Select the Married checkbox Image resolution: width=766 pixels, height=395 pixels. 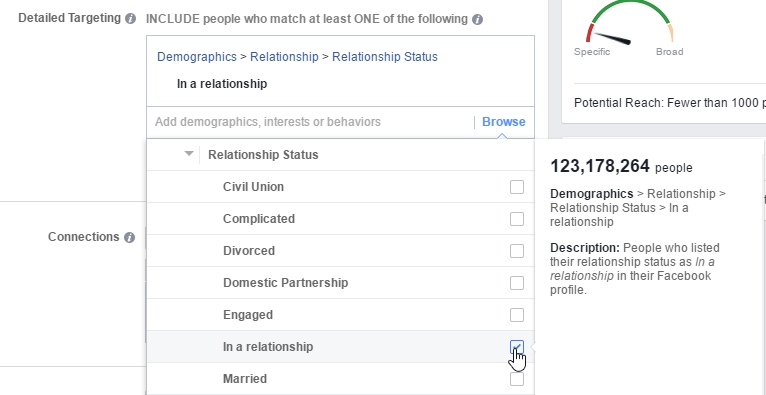click(x=516, y=379)
